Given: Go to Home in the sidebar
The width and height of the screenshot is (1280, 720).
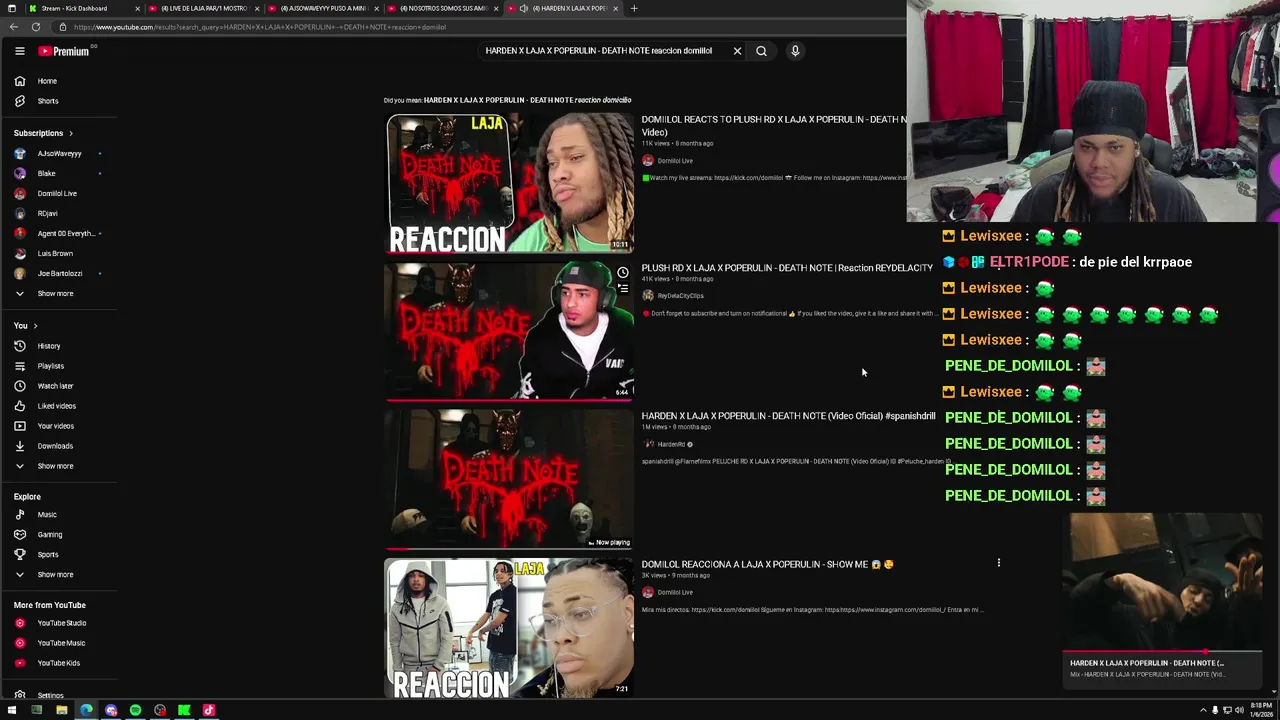Looking at the screenshot, I should point(47,81).
